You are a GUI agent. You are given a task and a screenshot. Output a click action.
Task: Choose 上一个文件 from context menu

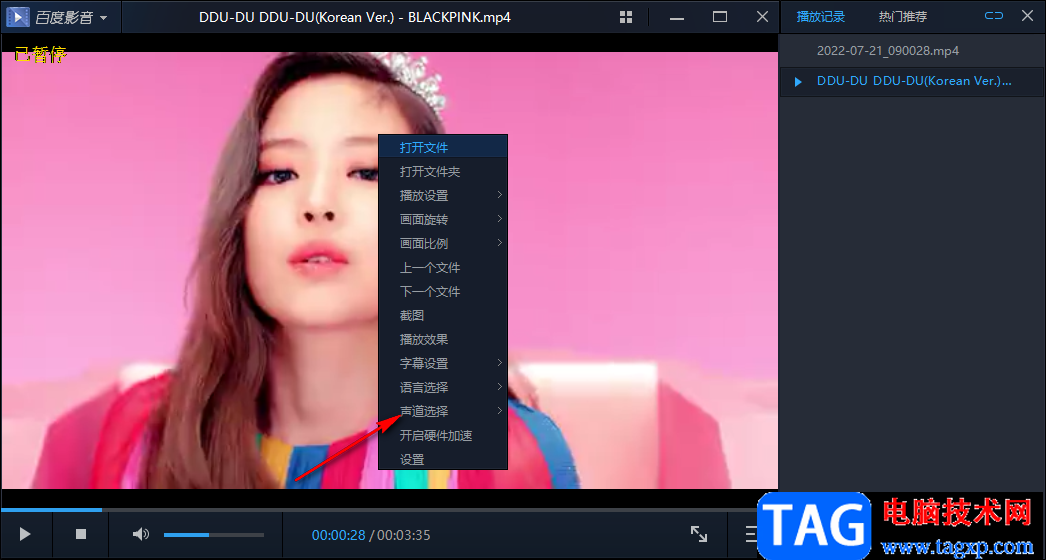pos(443,268)
